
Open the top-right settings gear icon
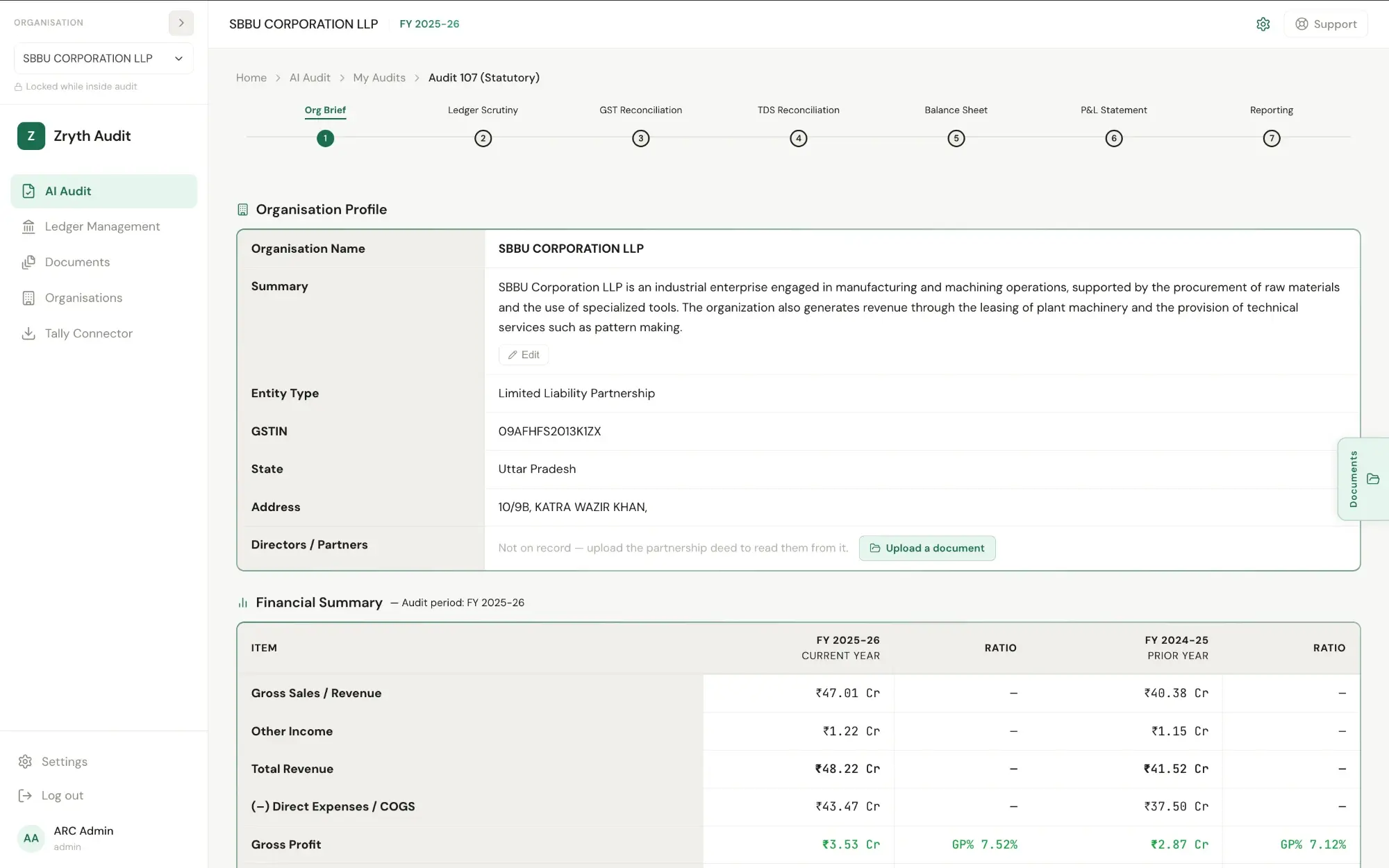pyautogui.click(x=1263, y=24)
